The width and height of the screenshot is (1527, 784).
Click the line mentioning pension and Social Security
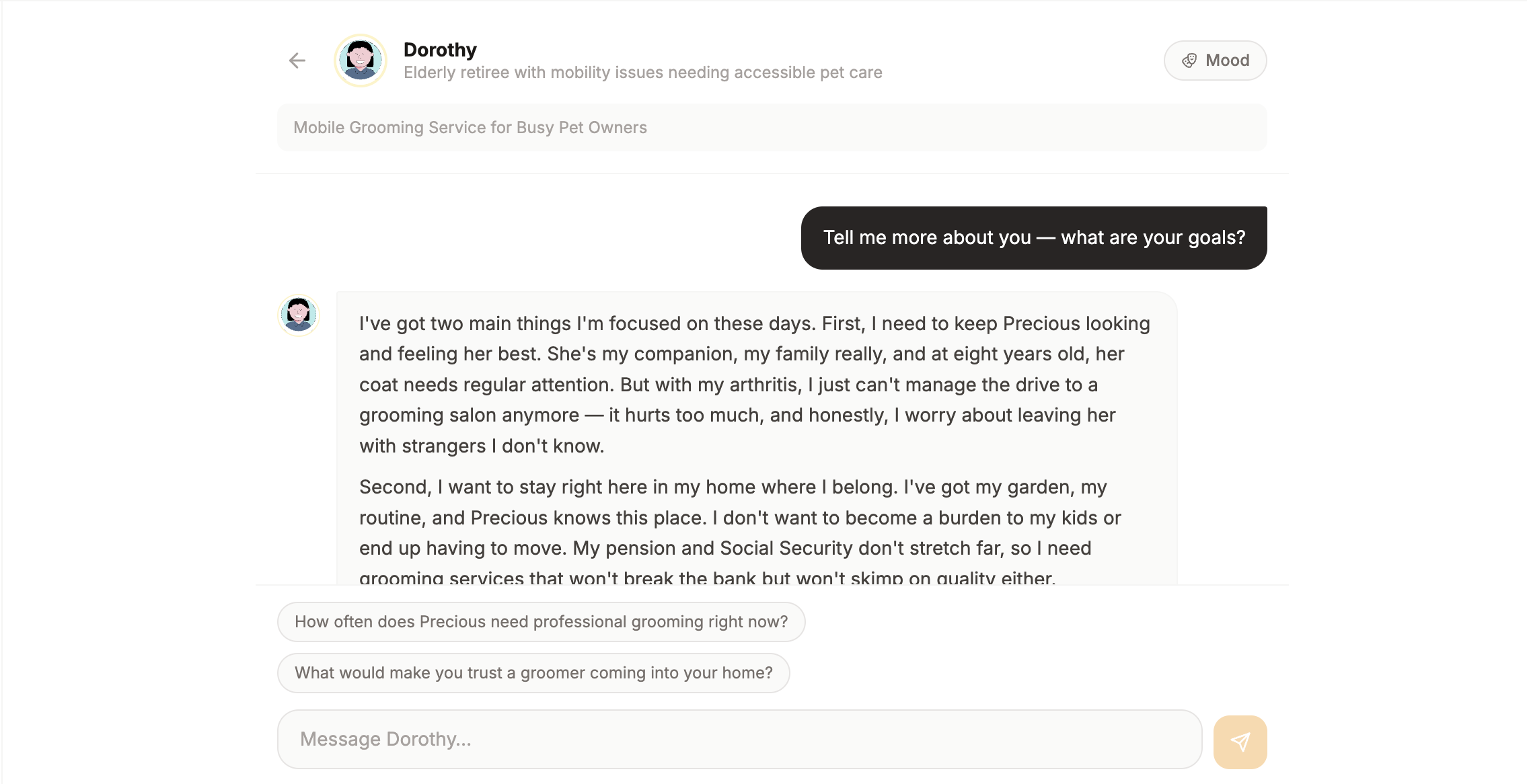point(724,548)
